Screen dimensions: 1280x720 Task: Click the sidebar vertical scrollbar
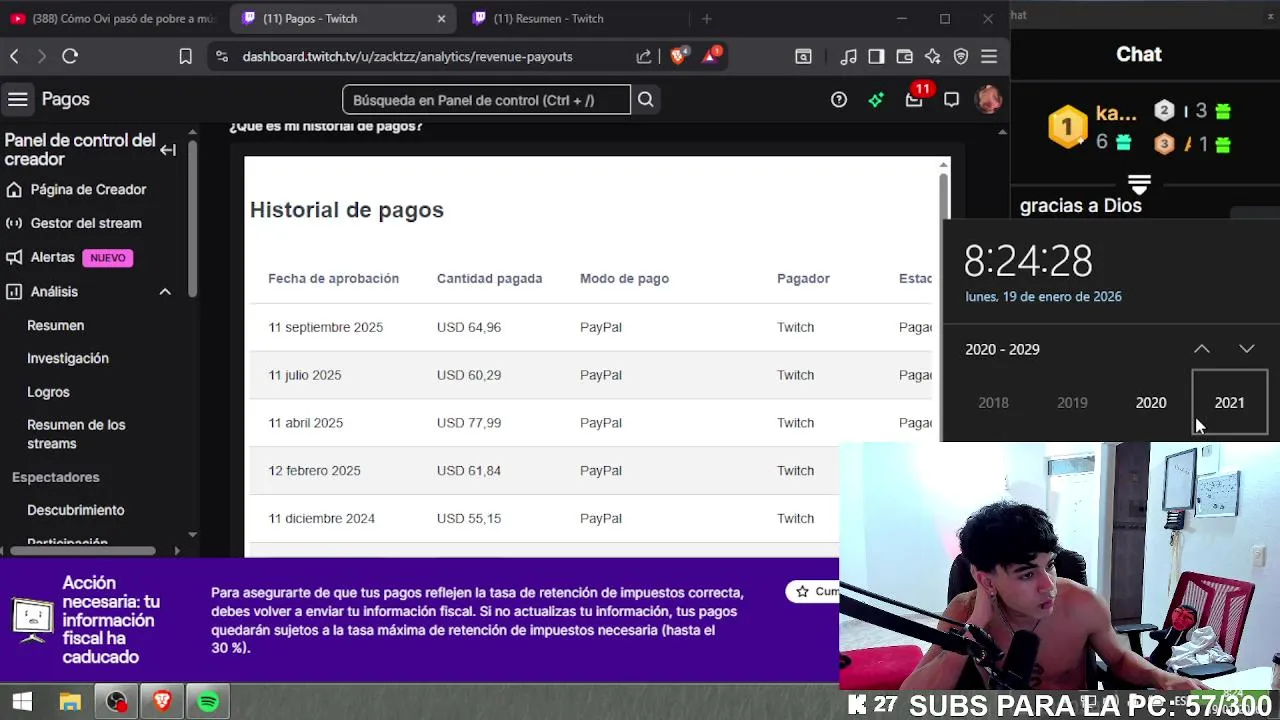[192, 220]
